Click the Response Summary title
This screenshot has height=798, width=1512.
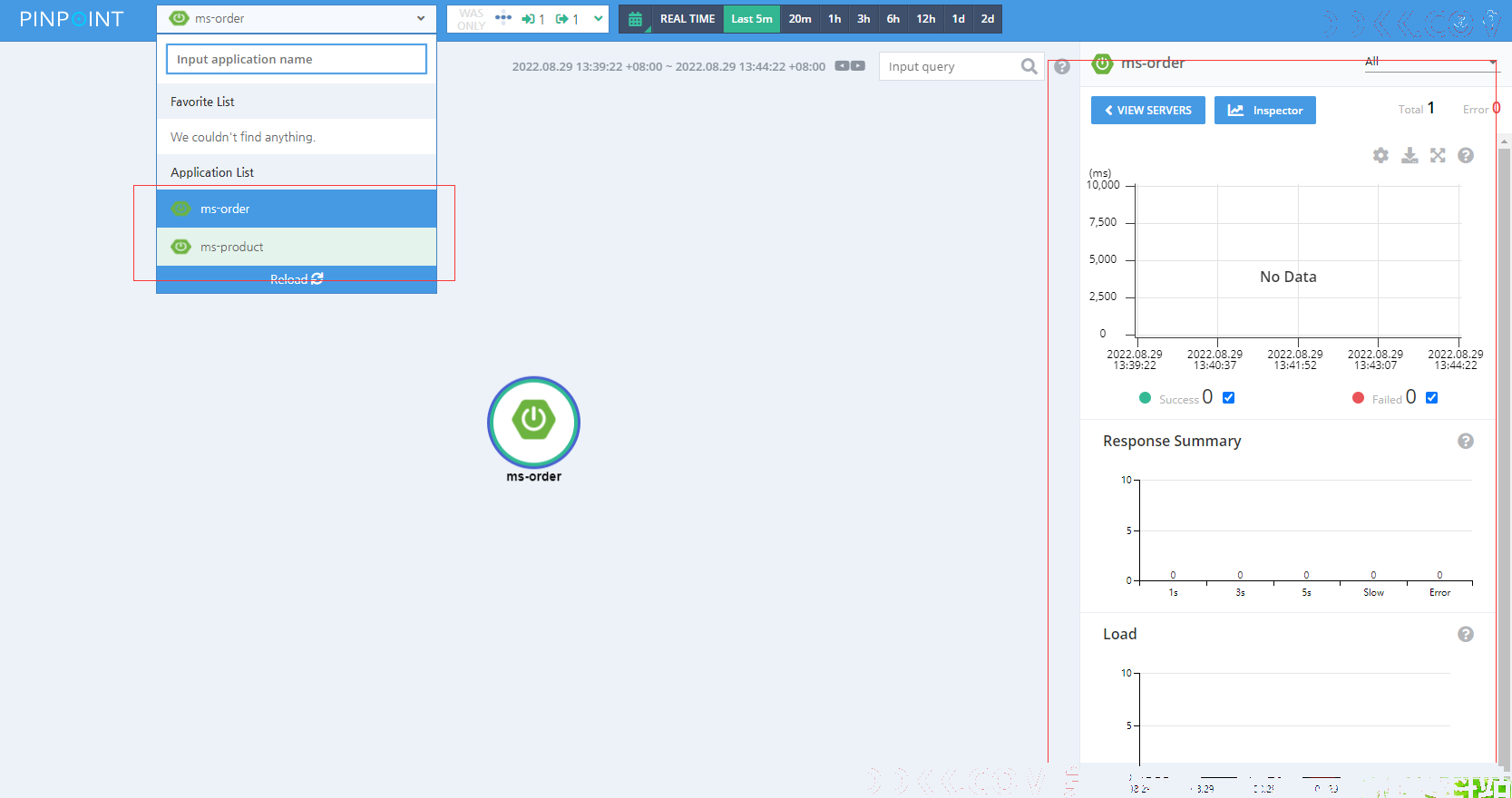[x=1172, y=441]
